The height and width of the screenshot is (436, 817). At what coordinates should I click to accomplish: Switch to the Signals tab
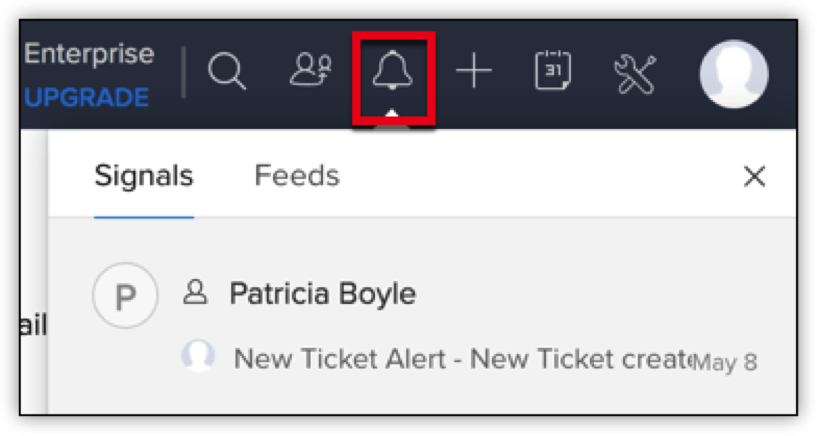[143, 176]
